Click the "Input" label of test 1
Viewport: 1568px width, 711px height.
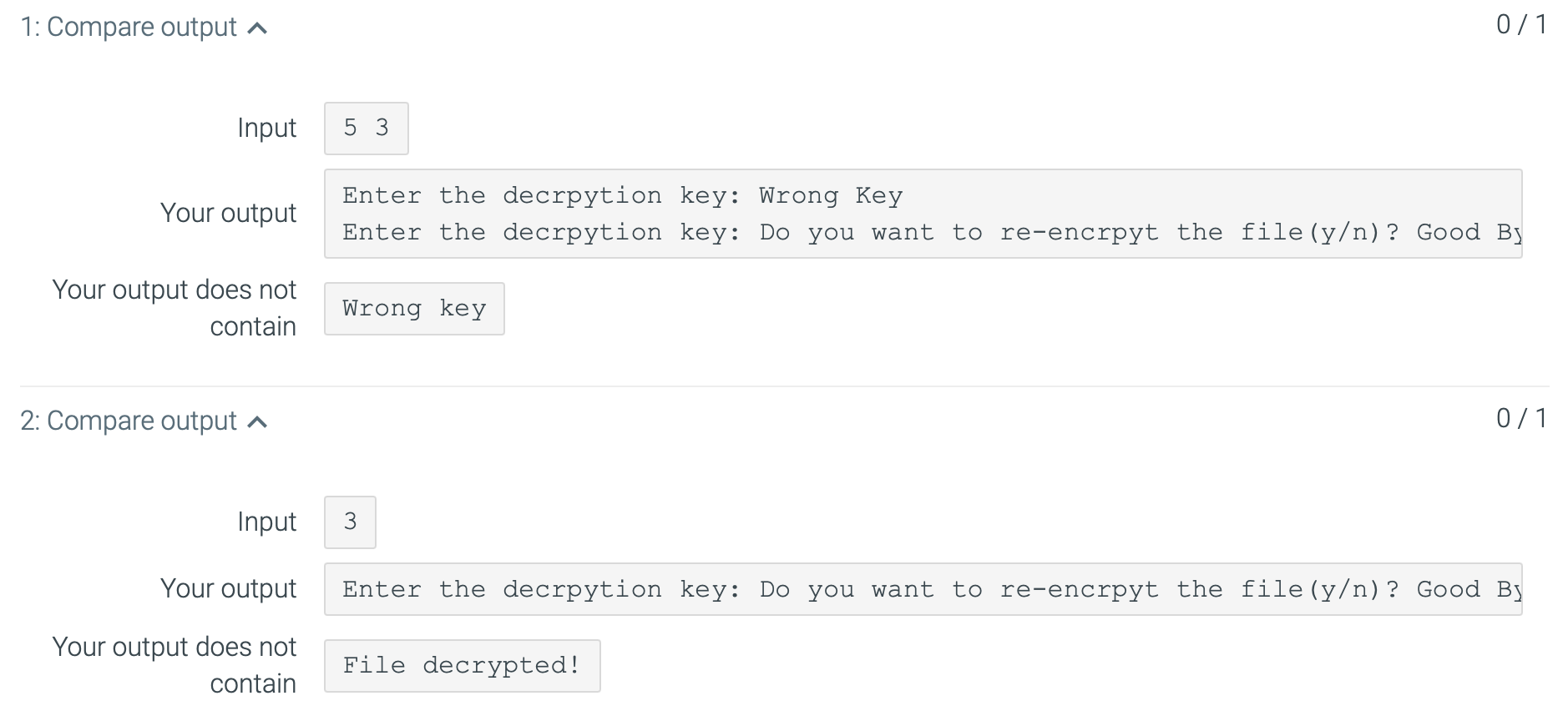pyautogui.click(x=267, y=128)
